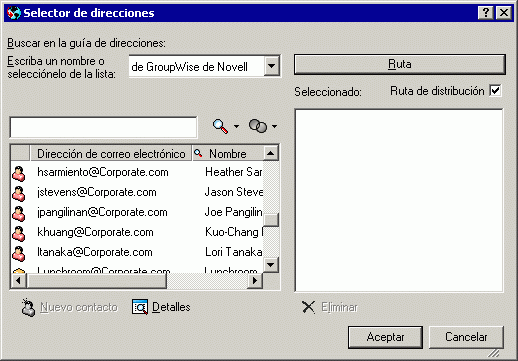
Task: Click the user icon beside khuang
Action: pyautogui.click(x=19, y=234)
